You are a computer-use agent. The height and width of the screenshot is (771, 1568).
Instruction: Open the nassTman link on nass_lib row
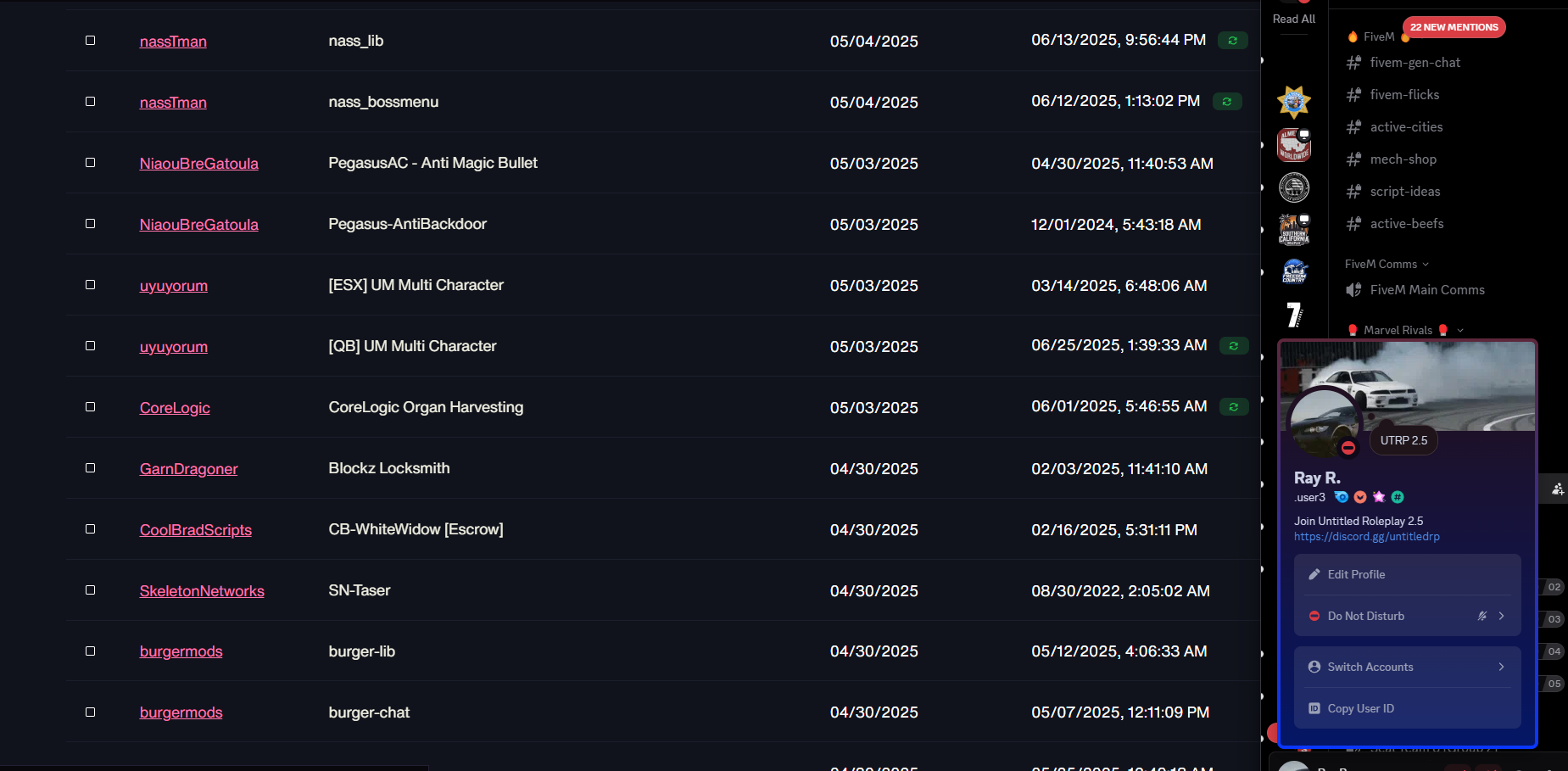[x=173, y=42]
